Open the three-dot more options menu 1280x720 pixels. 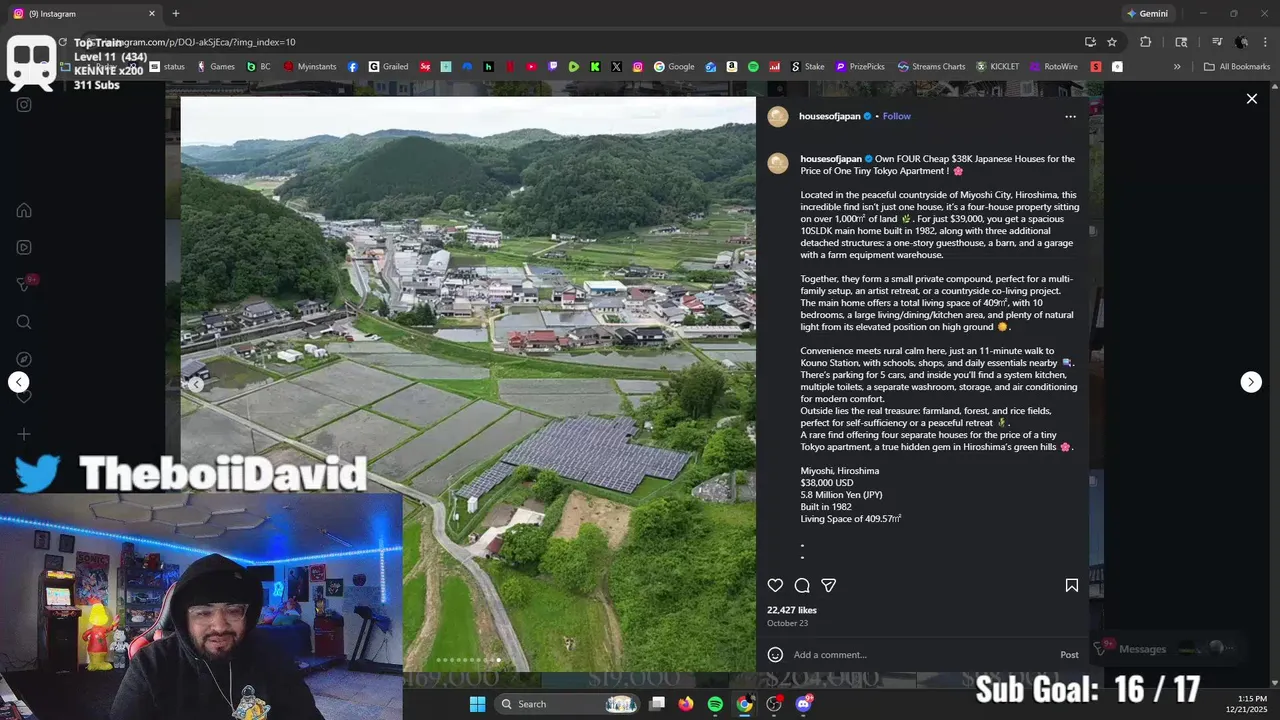(1070, 116)
